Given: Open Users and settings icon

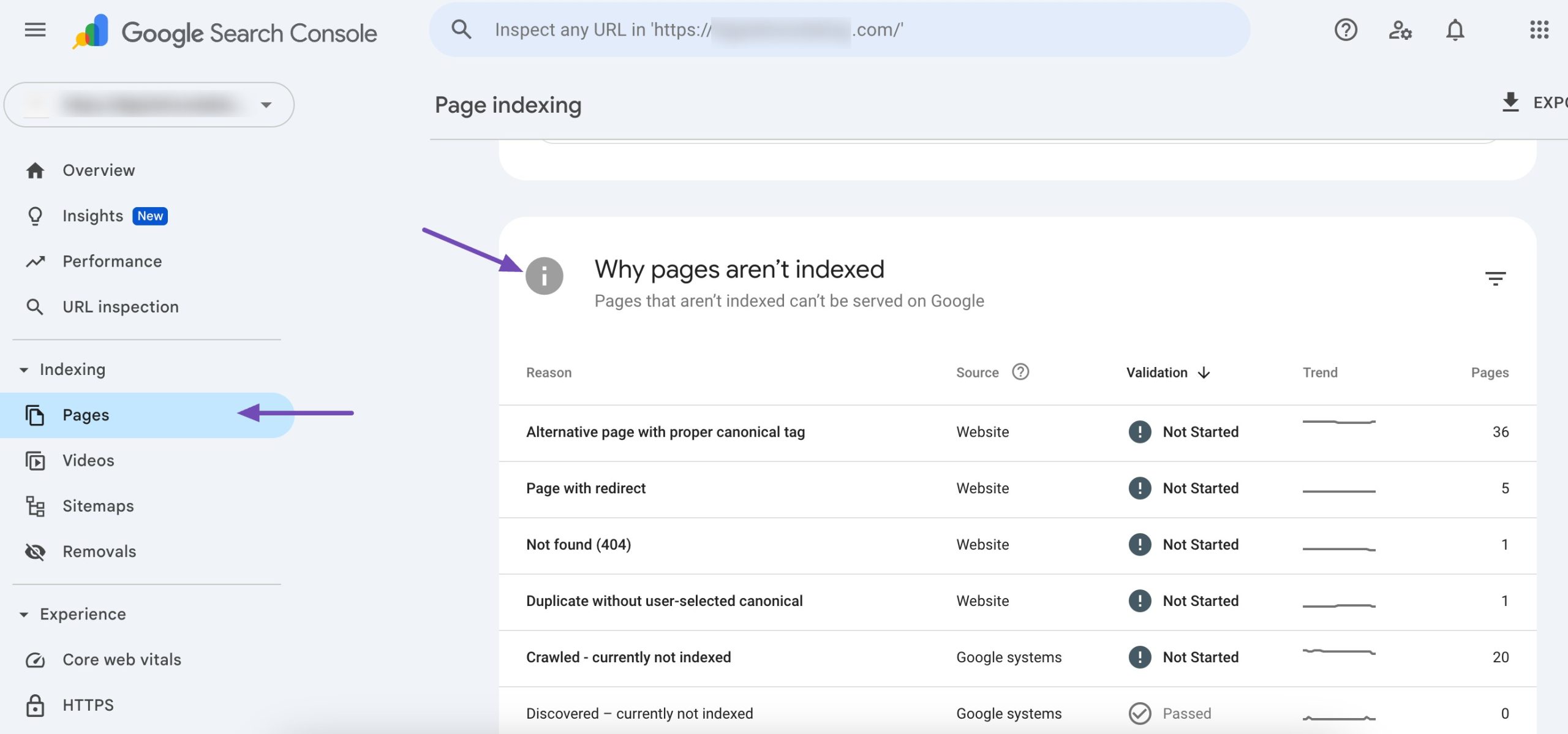Looking at the screenshot, I should tap(1400, 29).
